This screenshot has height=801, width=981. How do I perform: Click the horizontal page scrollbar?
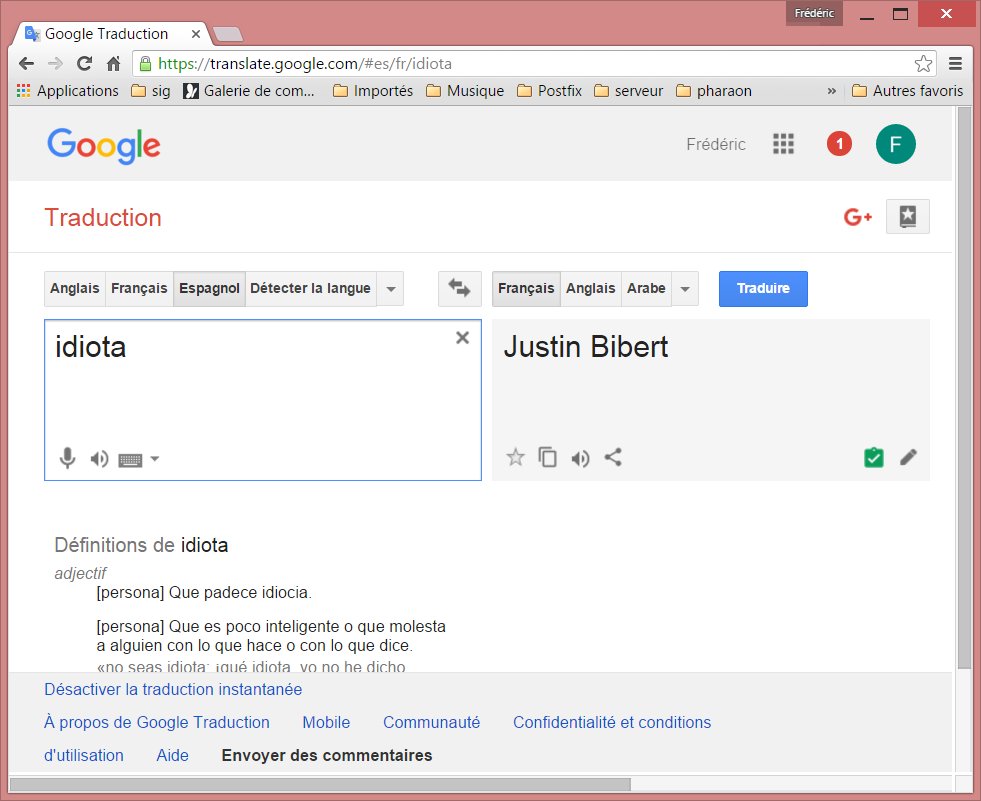click(x=320, y=784)
